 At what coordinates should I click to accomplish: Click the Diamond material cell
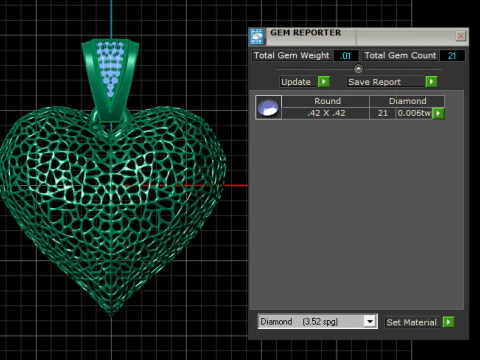click(x=407, y=101)
